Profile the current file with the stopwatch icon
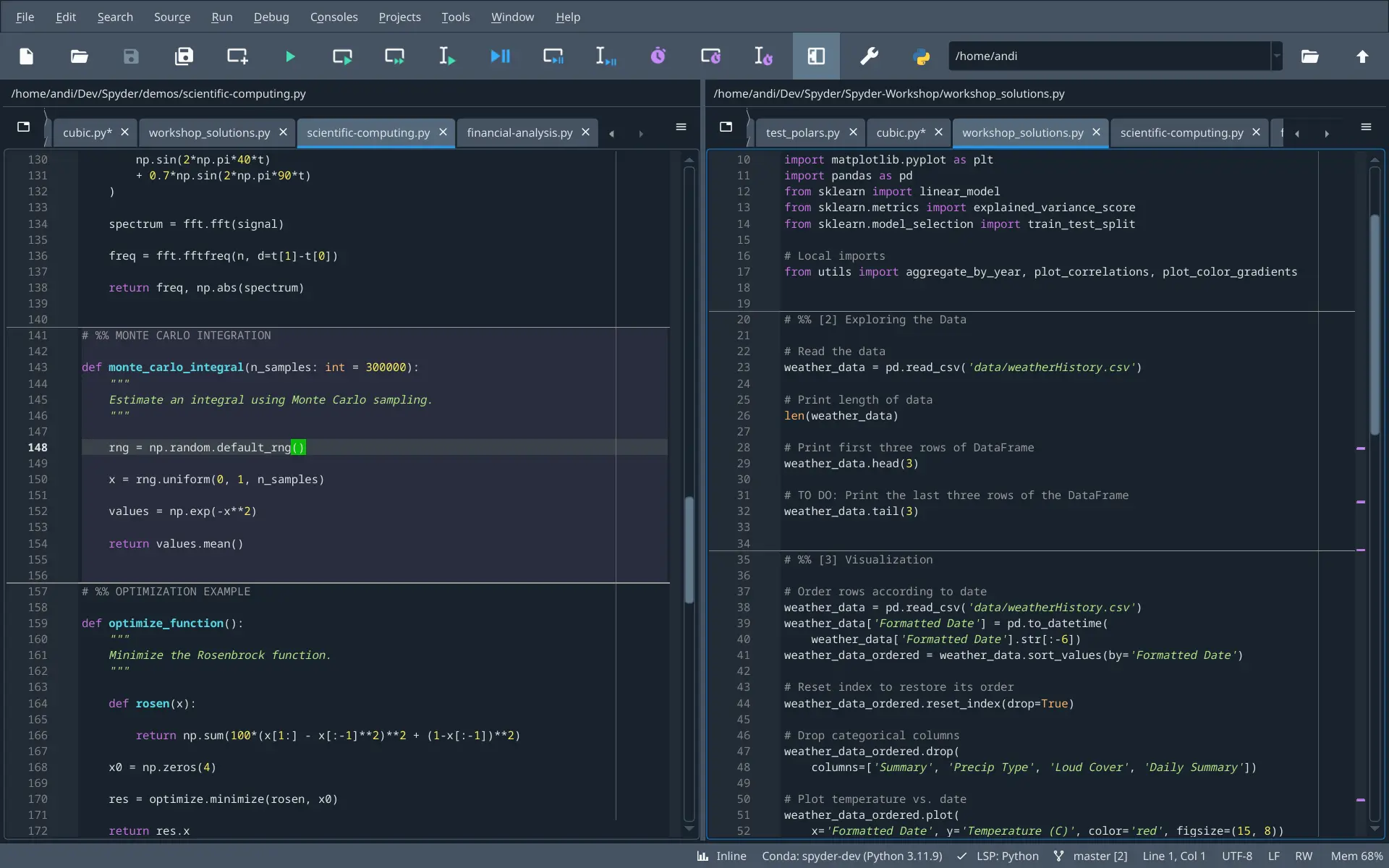The width and height of the screenshot is (1389, 868). coord(658,56)
